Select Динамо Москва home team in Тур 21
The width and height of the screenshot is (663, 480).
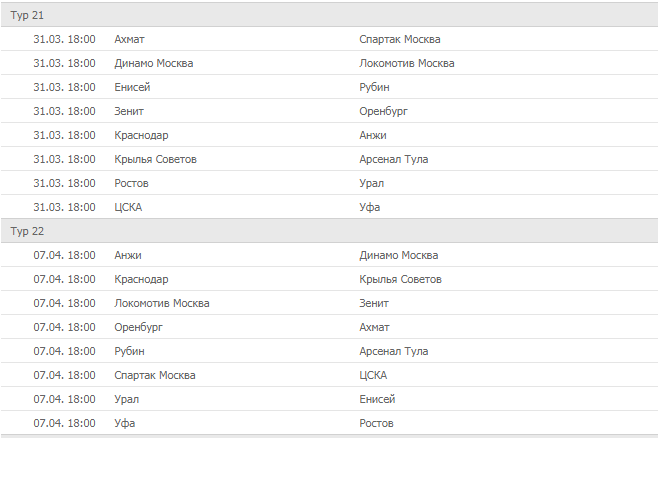click(154, 63)
